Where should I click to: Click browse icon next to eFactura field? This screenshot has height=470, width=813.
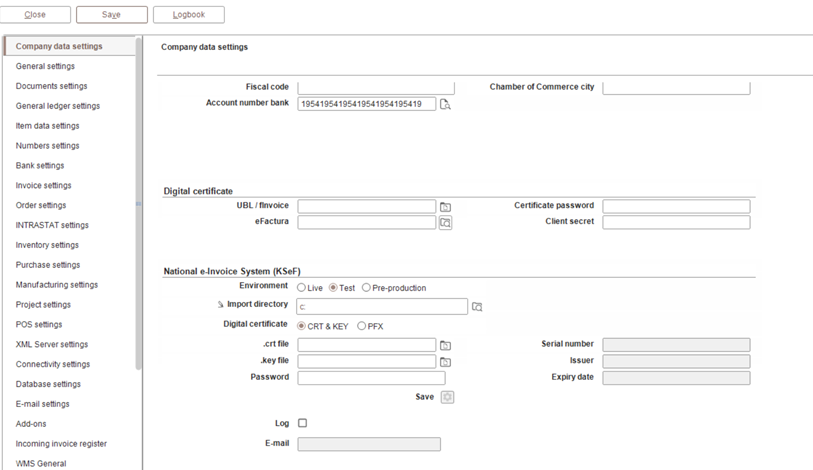pos(446,223)
